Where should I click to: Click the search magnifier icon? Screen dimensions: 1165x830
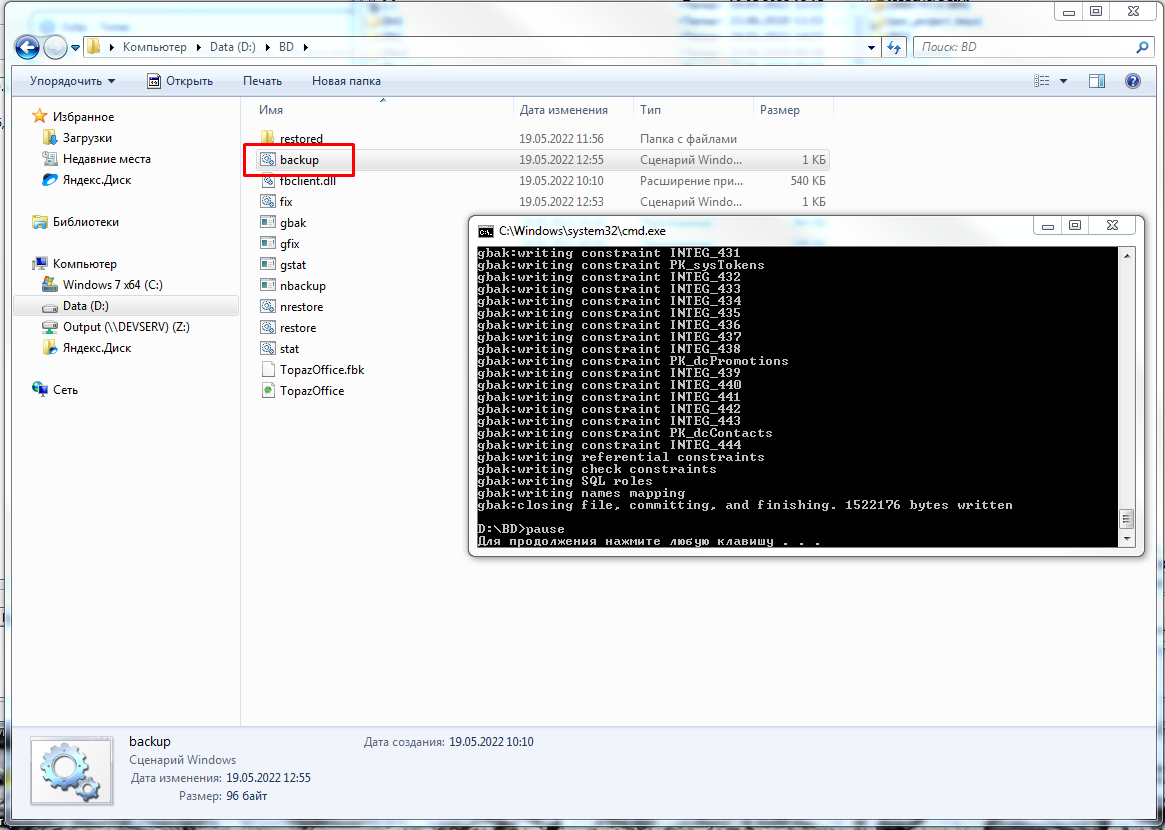point(1143,47)
